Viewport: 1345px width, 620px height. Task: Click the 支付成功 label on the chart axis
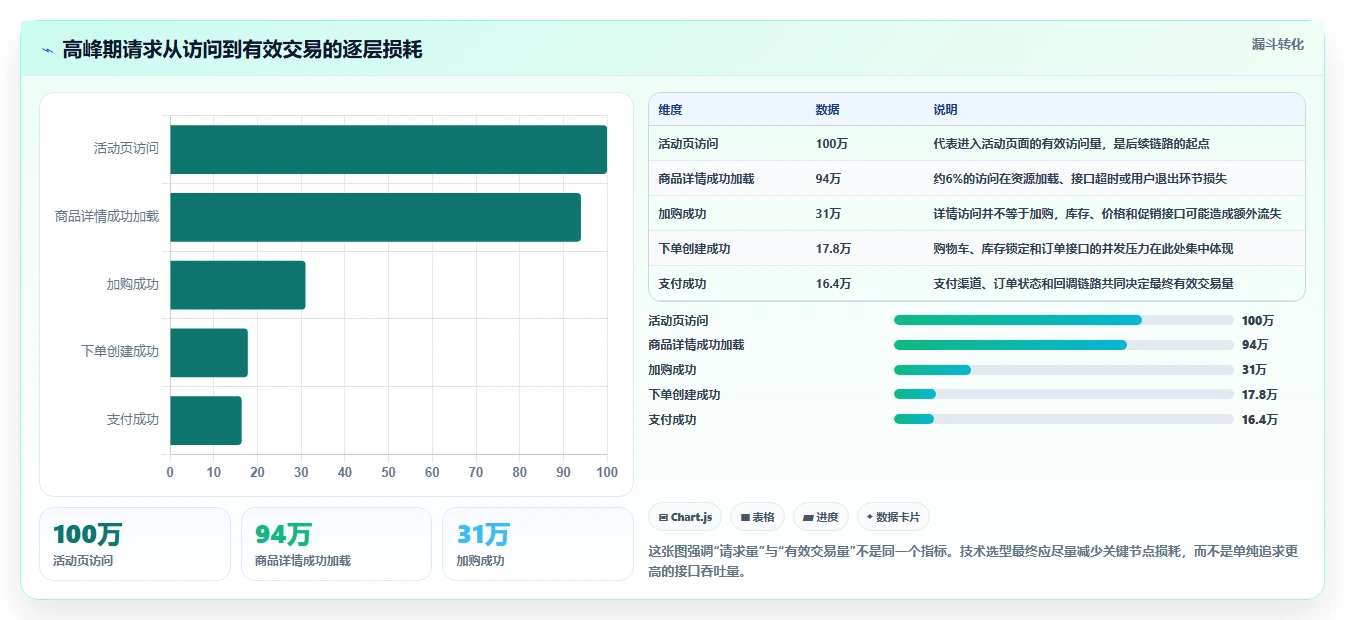tap(133, 420)
